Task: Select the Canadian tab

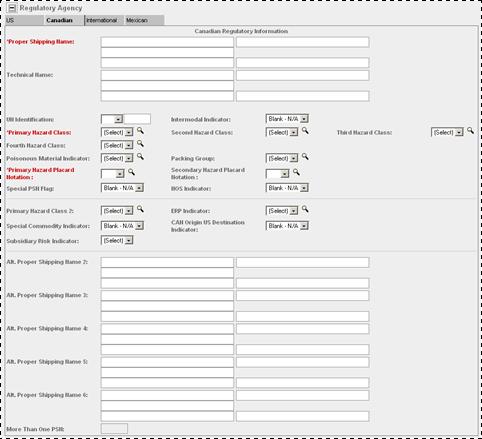Action: tap(64, 20)
